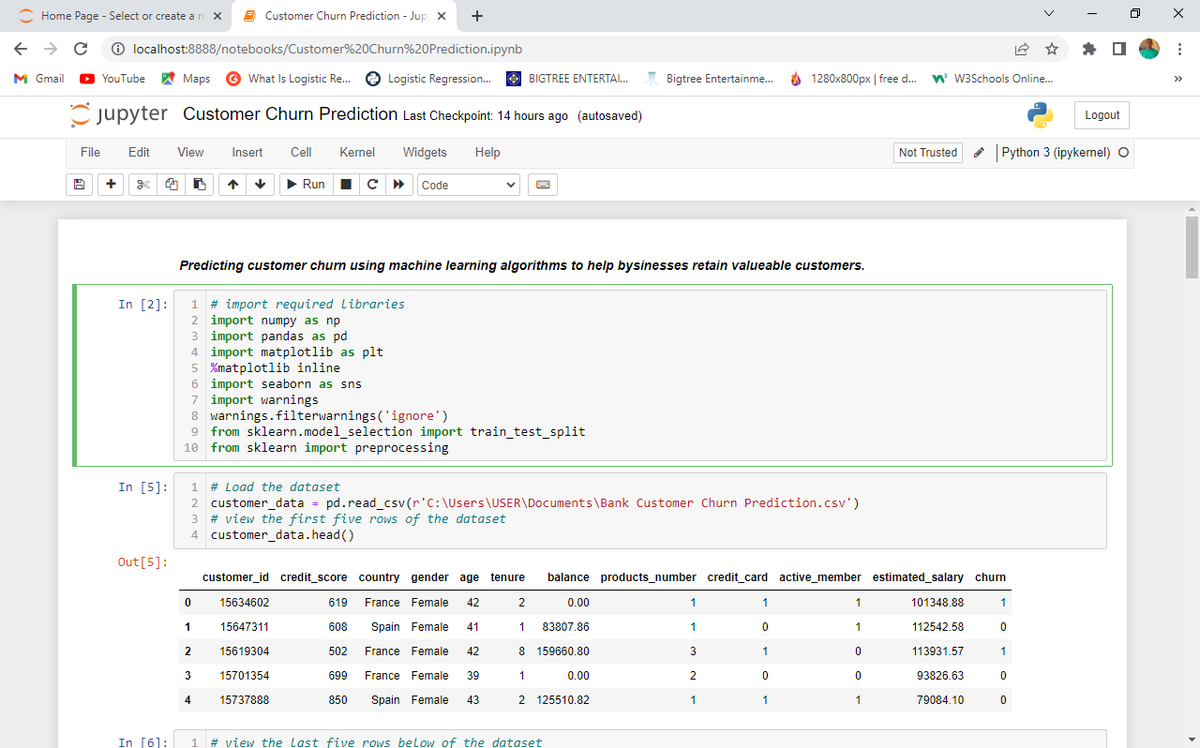Screen dimensions: 1200x748
Task: Open the Maps bookmark
Action: tap(186, 79)
